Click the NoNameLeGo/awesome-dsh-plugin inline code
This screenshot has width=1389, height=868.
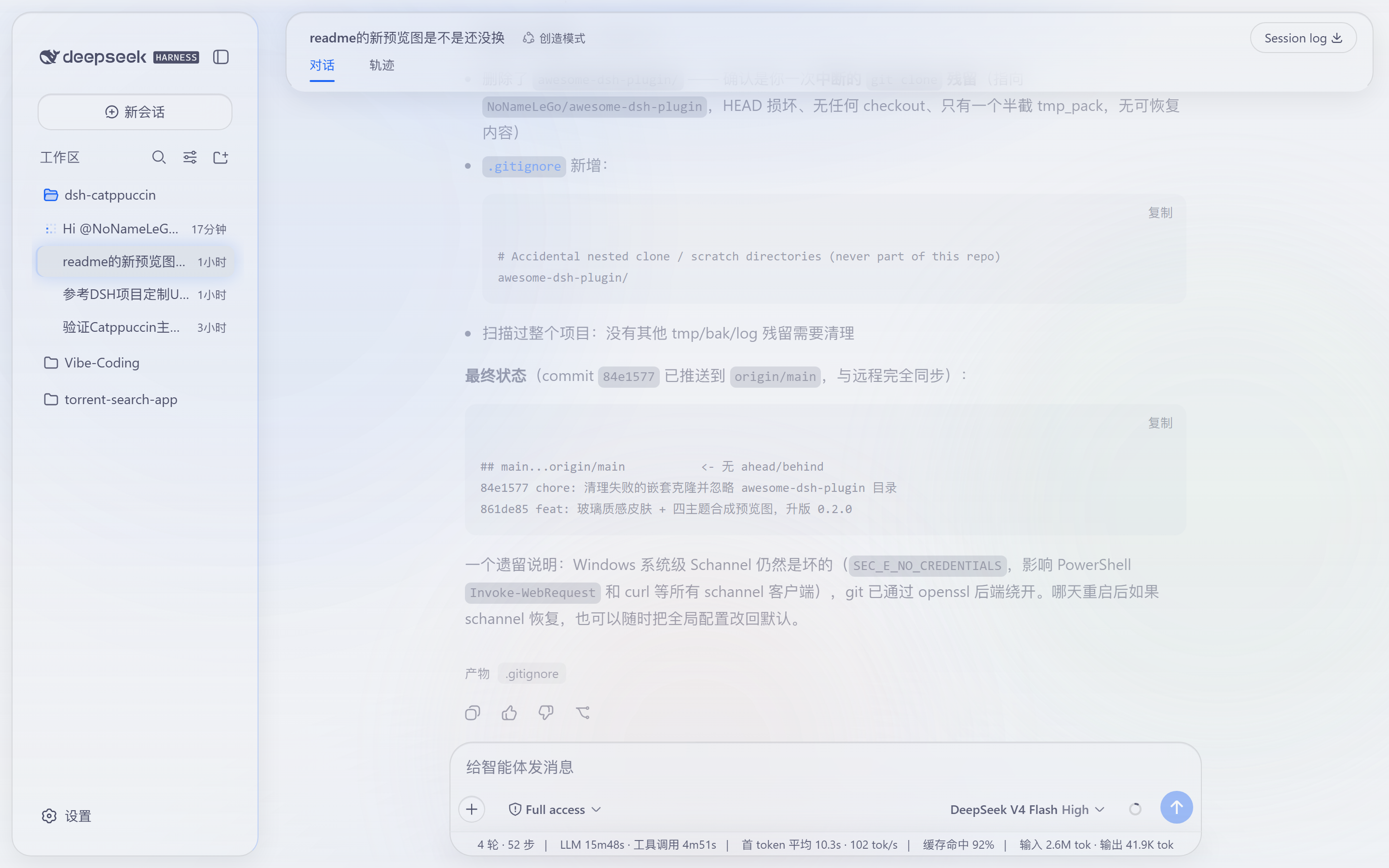[594, 107]
